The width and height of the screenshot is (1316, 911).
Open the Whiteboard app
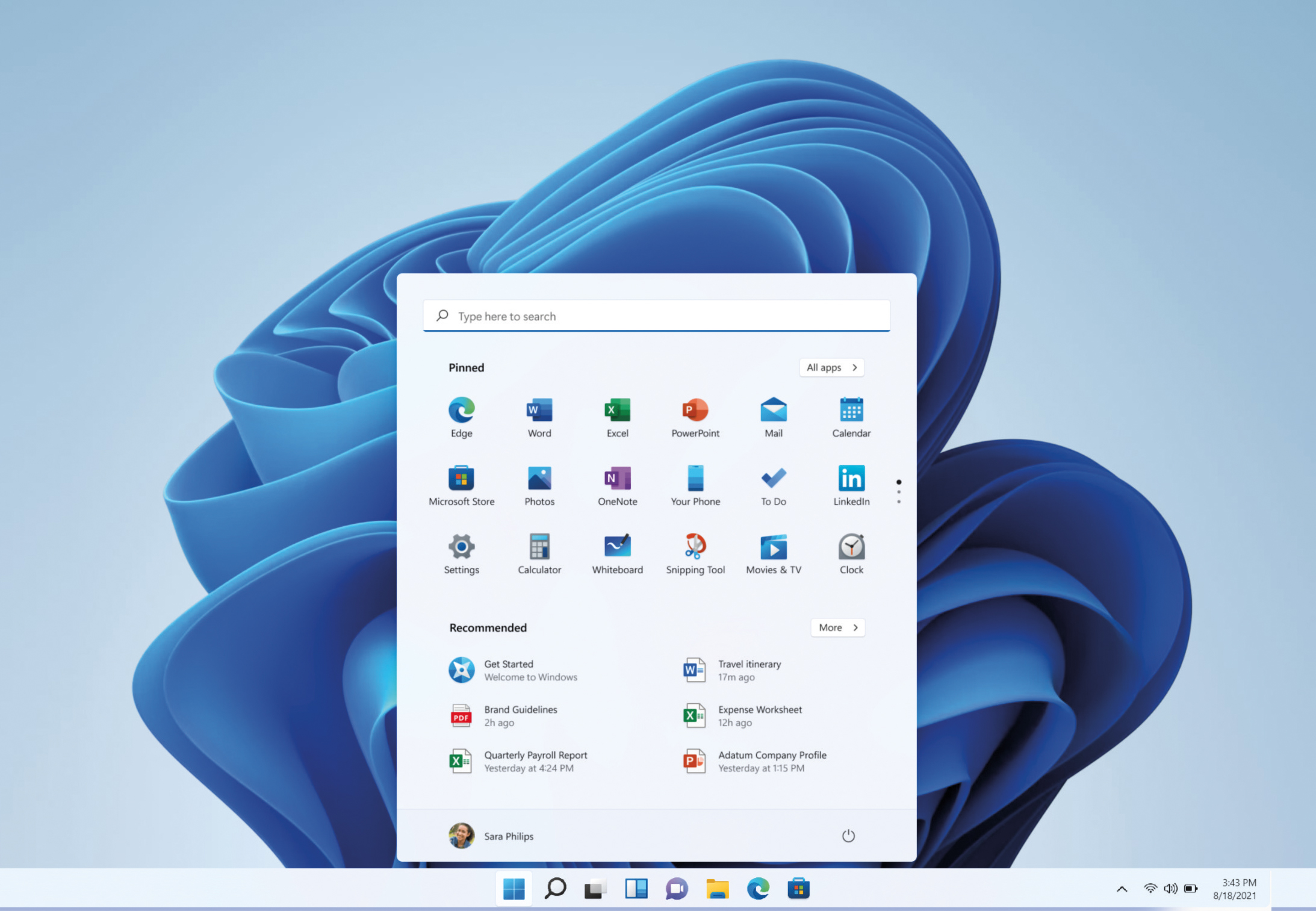point(617,553)
